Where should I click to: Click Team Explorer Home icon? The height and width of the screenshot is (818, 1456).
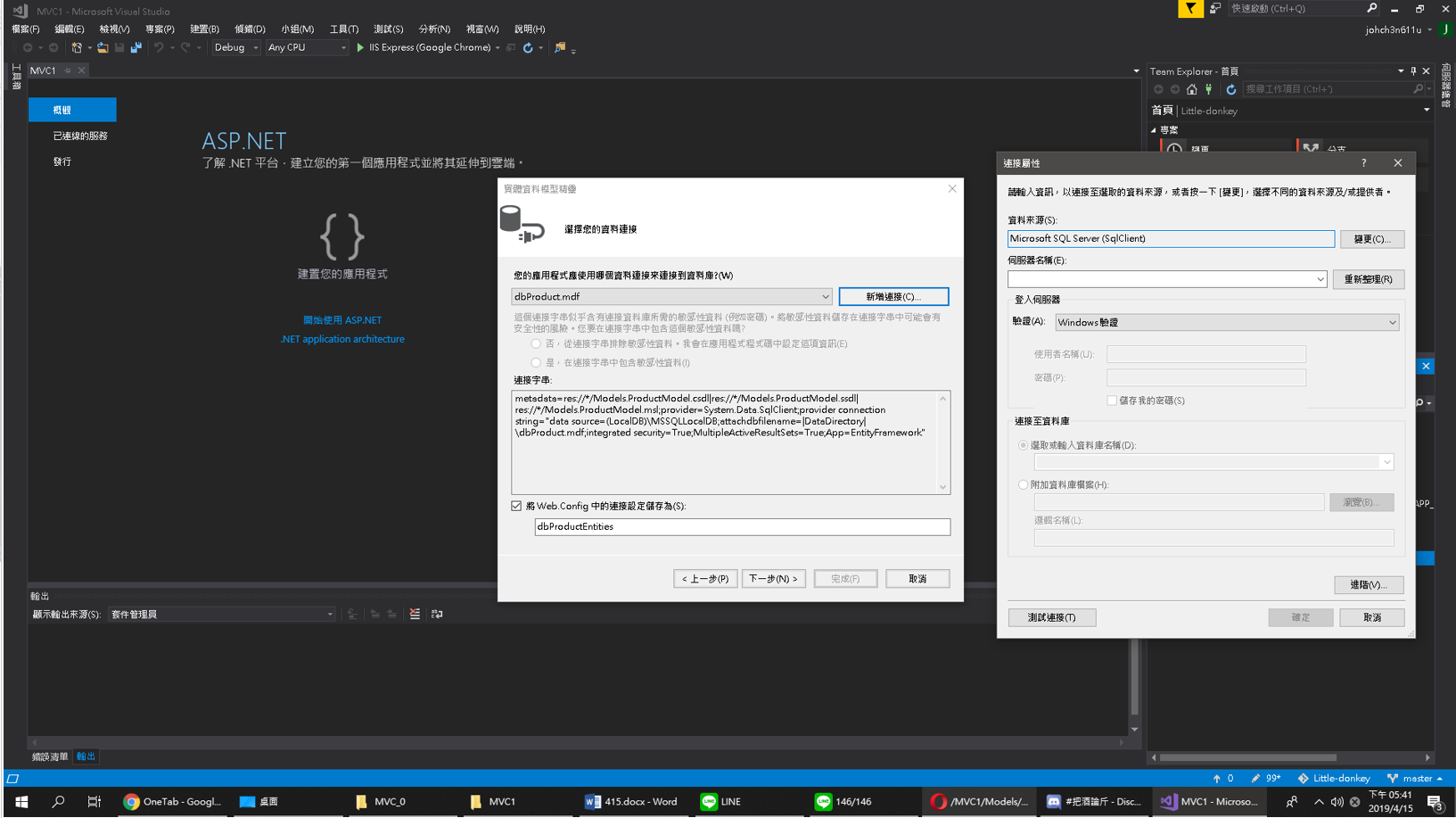1191,89
